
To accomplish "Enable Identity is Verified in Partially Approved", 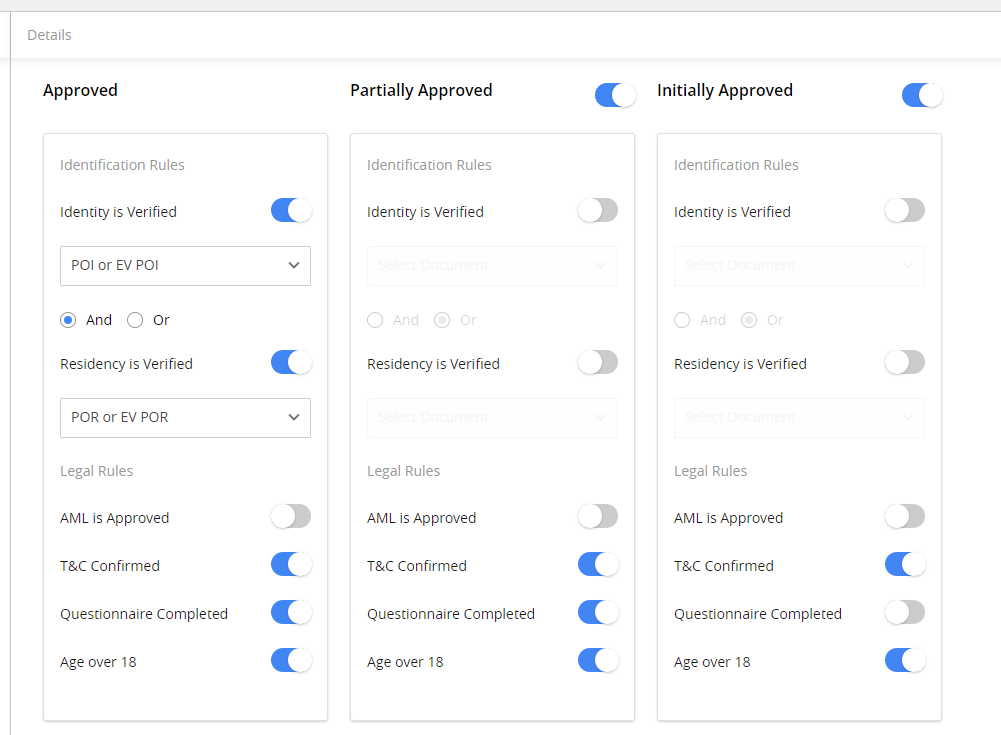I will click(597, 210).
